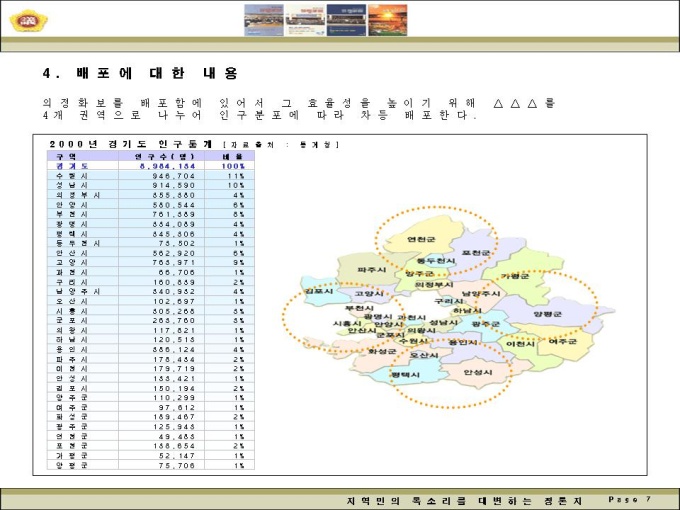This screenshot has width=680, height=510.
Task: Select the population value 110,299
Action: (174, 398)
